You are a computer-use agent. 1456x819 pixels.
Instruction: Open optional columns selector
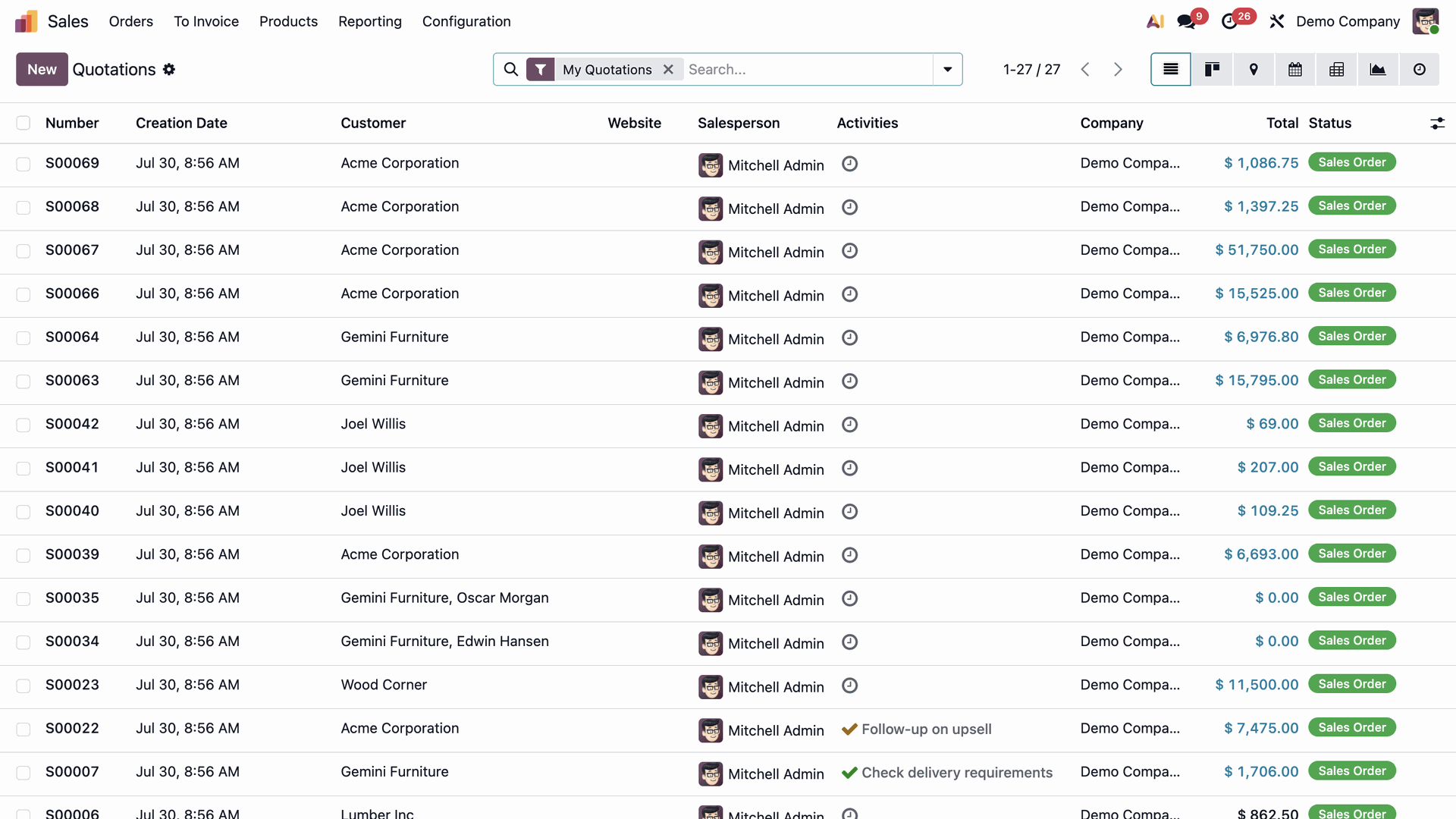pos(1437,123)
